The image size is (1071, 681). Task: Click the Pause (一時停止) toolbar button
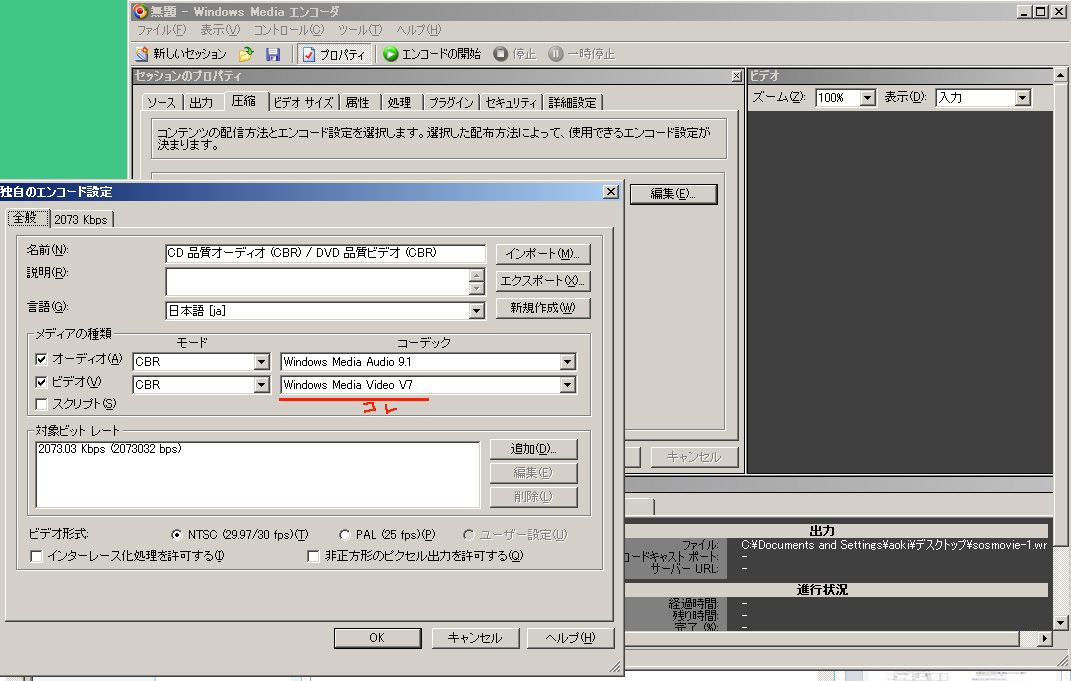[582, 54]
